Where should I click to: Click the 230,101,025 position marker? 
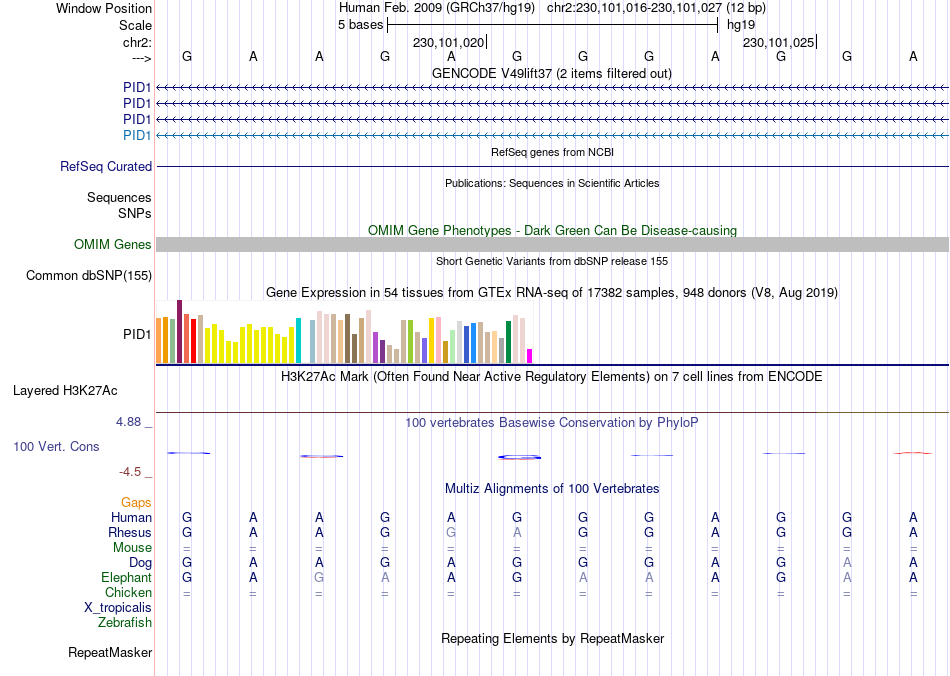779,42
